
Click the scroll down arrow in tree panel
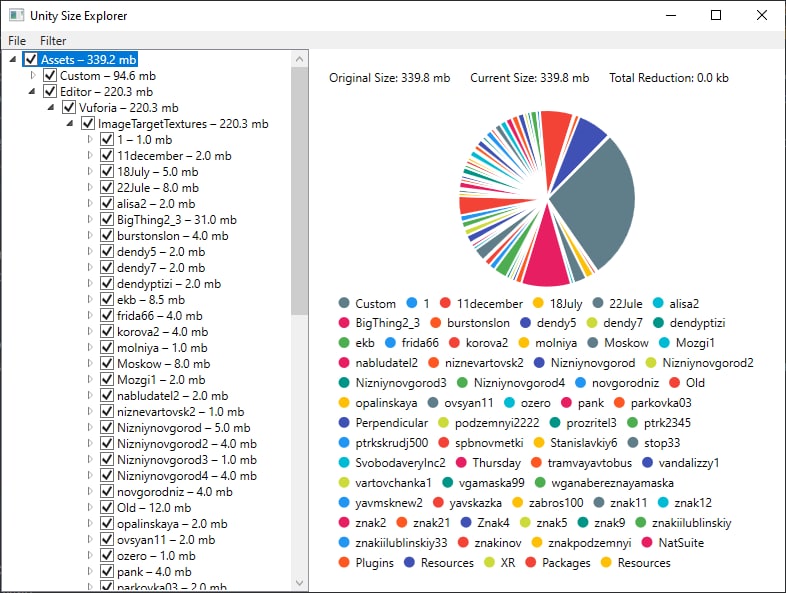pos(300,582)
